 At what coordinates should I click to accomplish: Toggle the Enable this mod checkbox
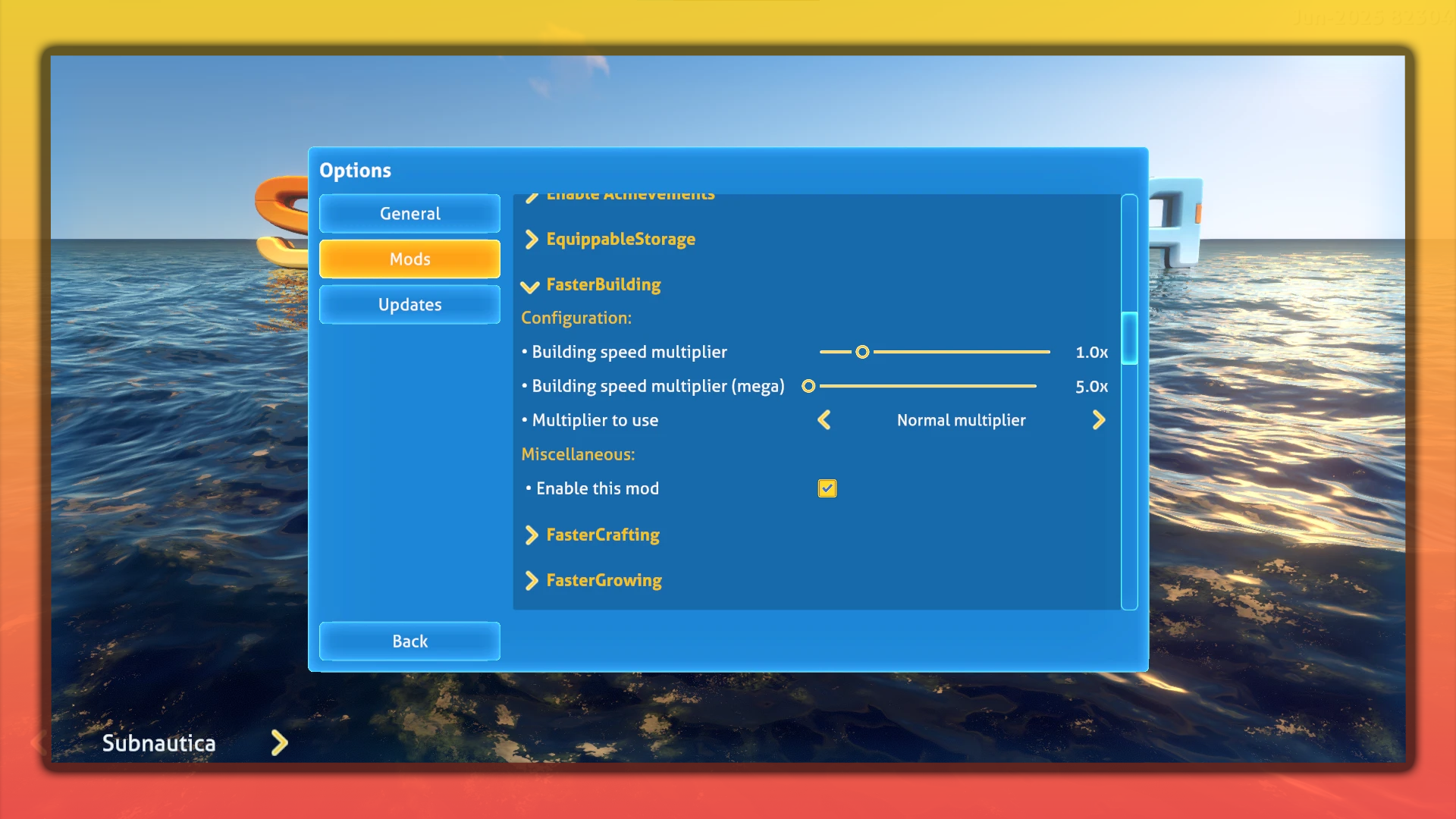point(827,488)
